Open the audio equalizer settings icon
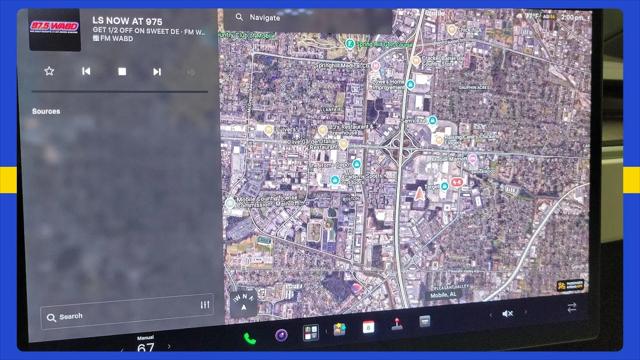Viewport: 640px width, 360px height. 204,305
